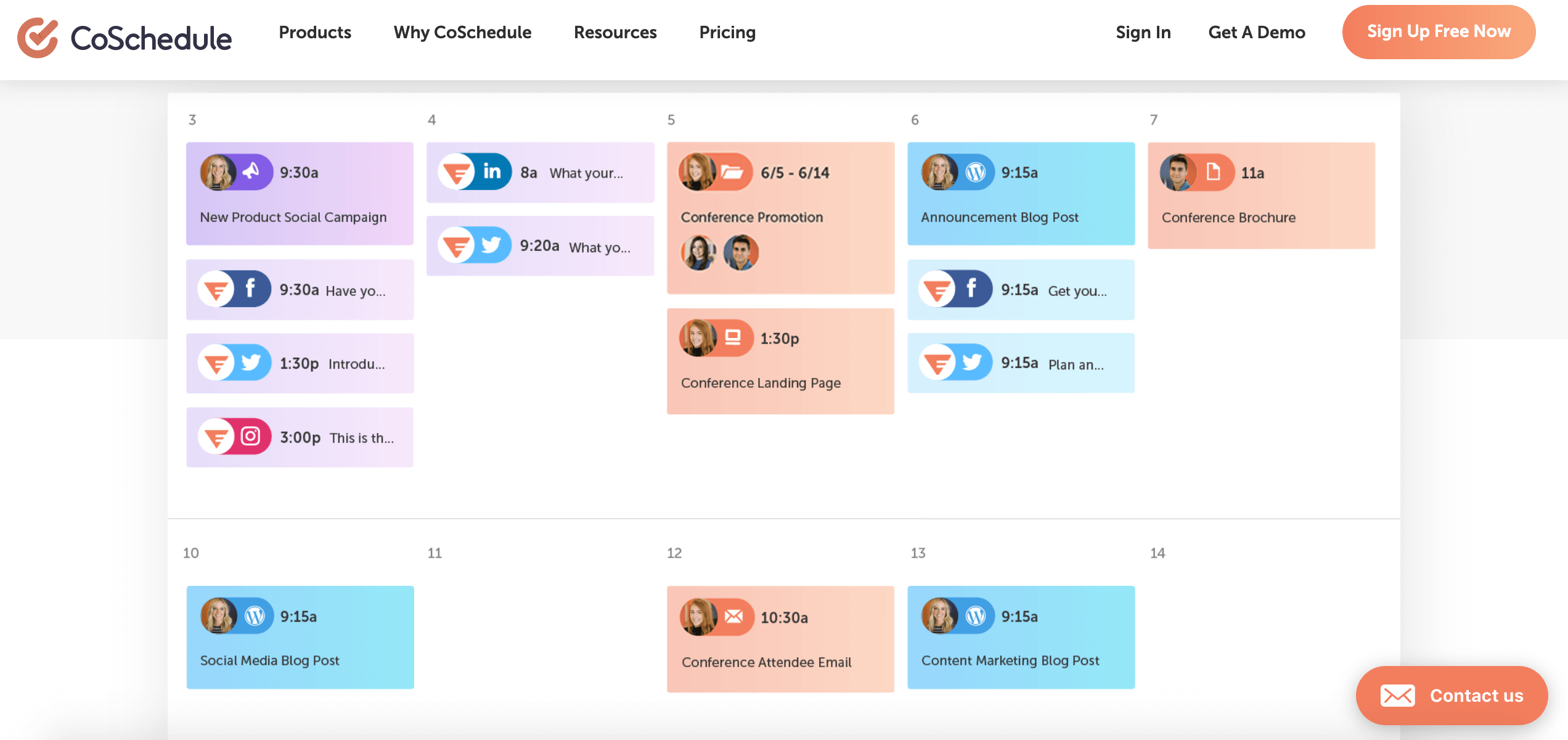Click the email icon on Conference Attendee Email
This screenshot has width=1568, height=740.
(733, 617)
